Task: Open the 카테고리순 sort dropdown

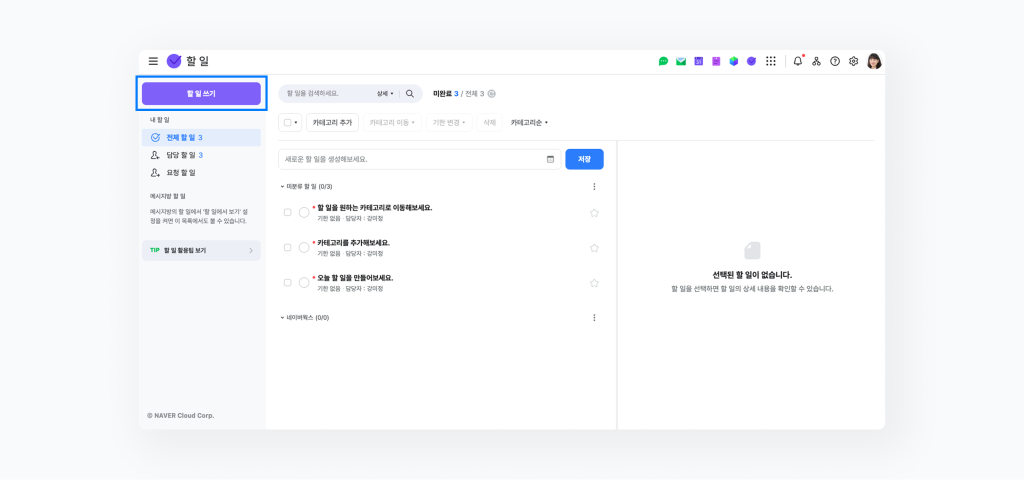Action: (529, 123)
